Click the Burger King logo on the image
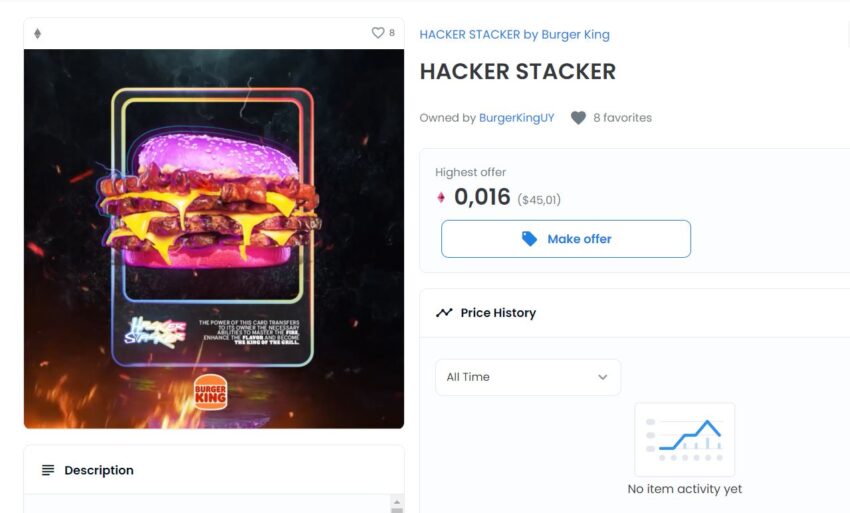 point(210,392)
